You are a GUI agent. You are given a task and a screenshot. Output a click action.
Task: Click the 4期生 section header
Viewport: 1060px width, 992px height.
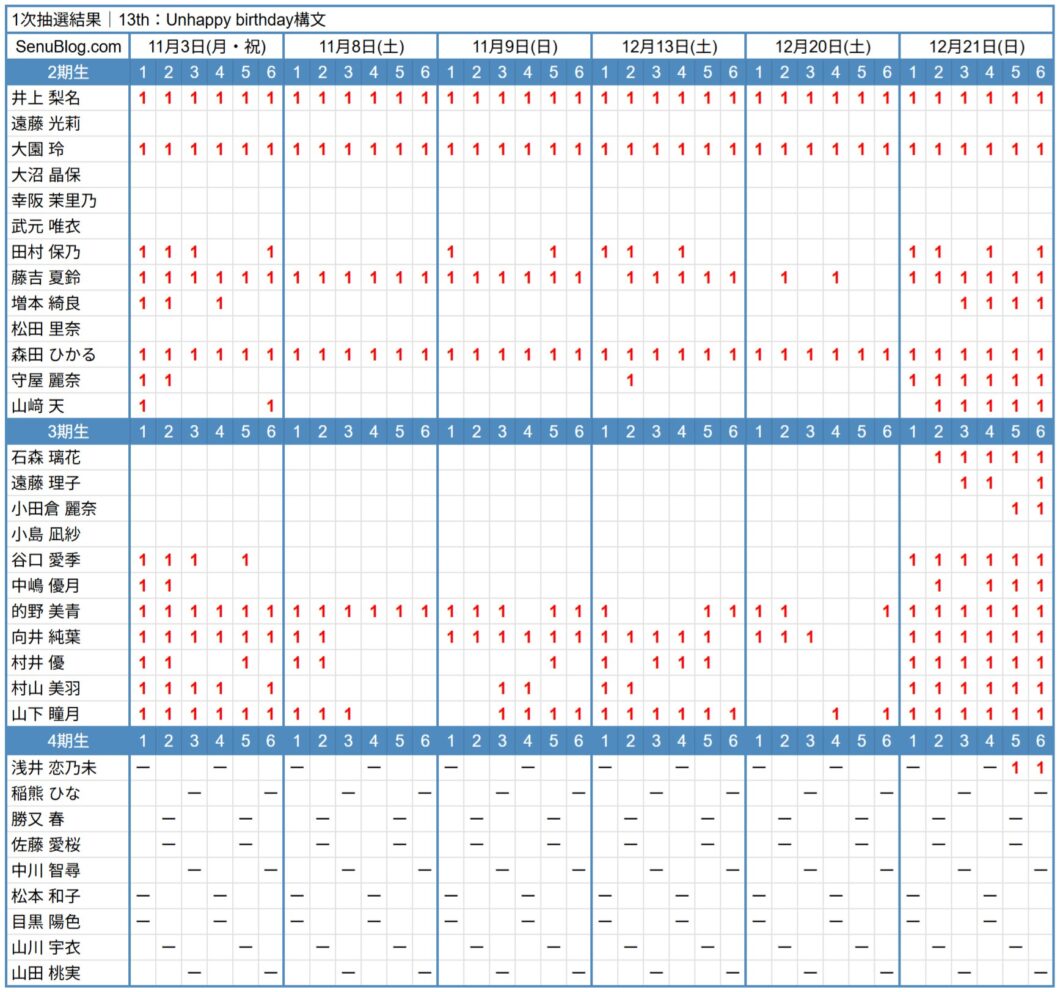(68, 741)
